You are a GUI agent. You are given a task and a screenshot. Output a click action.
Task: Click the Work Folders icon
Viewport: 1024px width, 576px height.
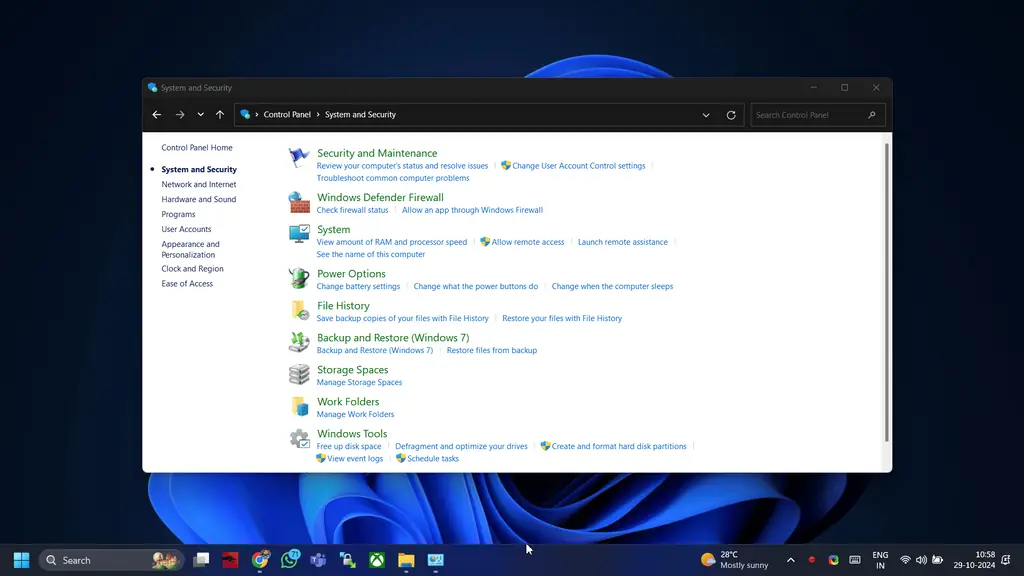point(299,406)
